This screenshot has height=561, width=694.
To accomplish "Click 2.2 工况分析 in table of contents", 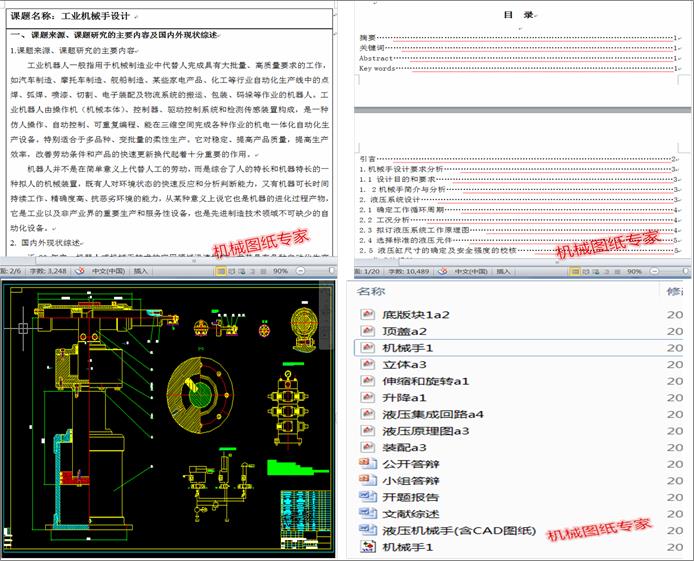I will (x=518, y=219).
